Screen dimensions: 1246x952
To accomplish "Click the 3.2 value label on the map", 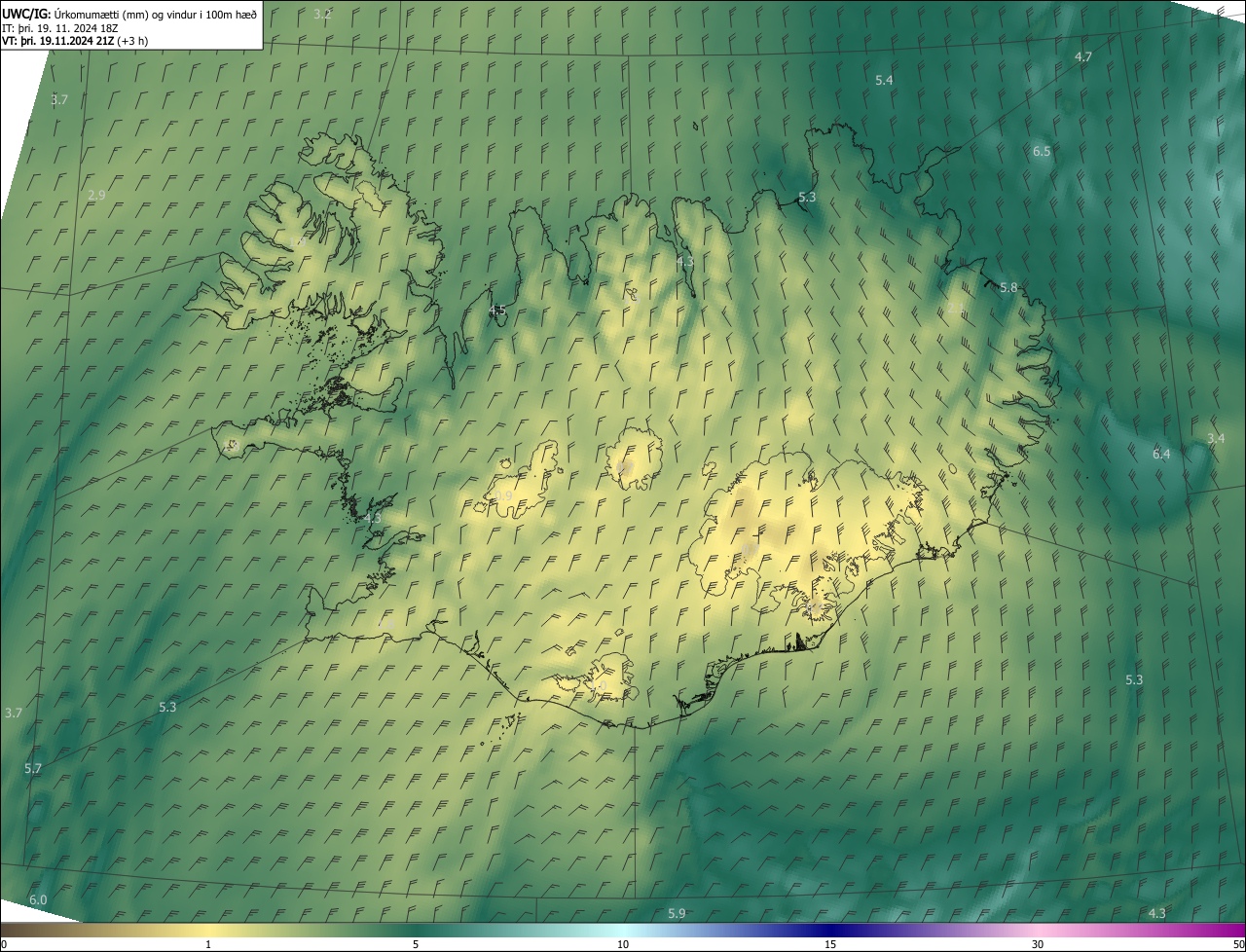I will pyautogui.click(x=322, y=14).
